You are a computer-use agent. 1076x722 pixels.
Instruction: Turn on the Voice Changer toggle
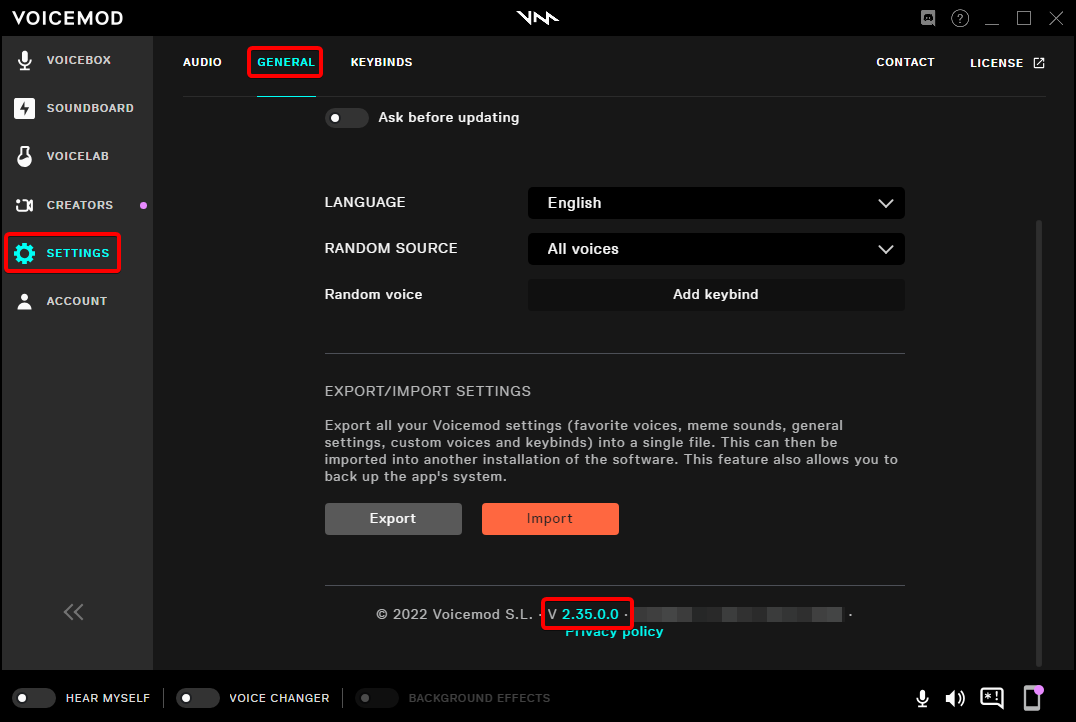197,698
